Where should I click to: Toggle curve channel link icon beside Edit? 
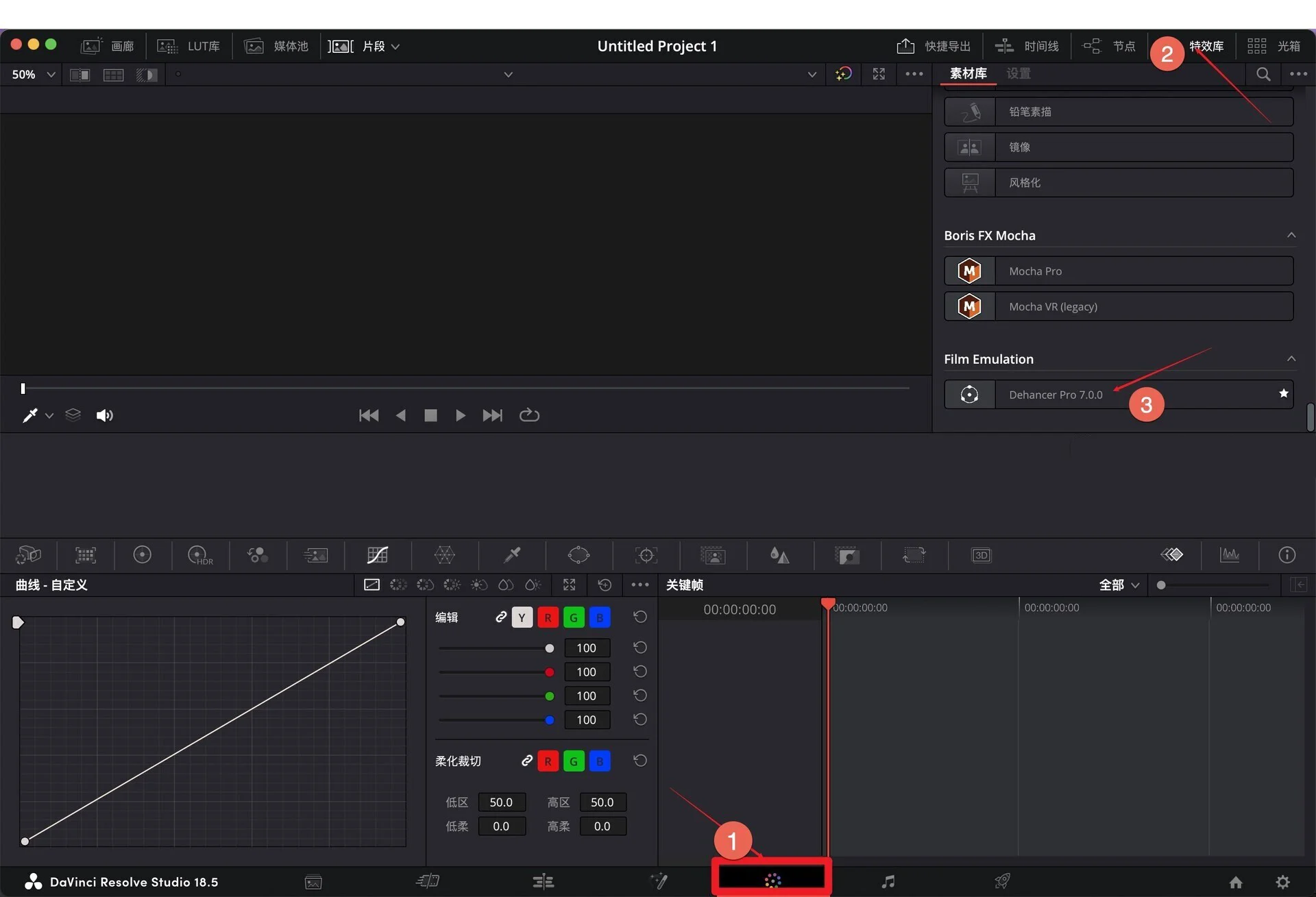(x=501, y=617)
